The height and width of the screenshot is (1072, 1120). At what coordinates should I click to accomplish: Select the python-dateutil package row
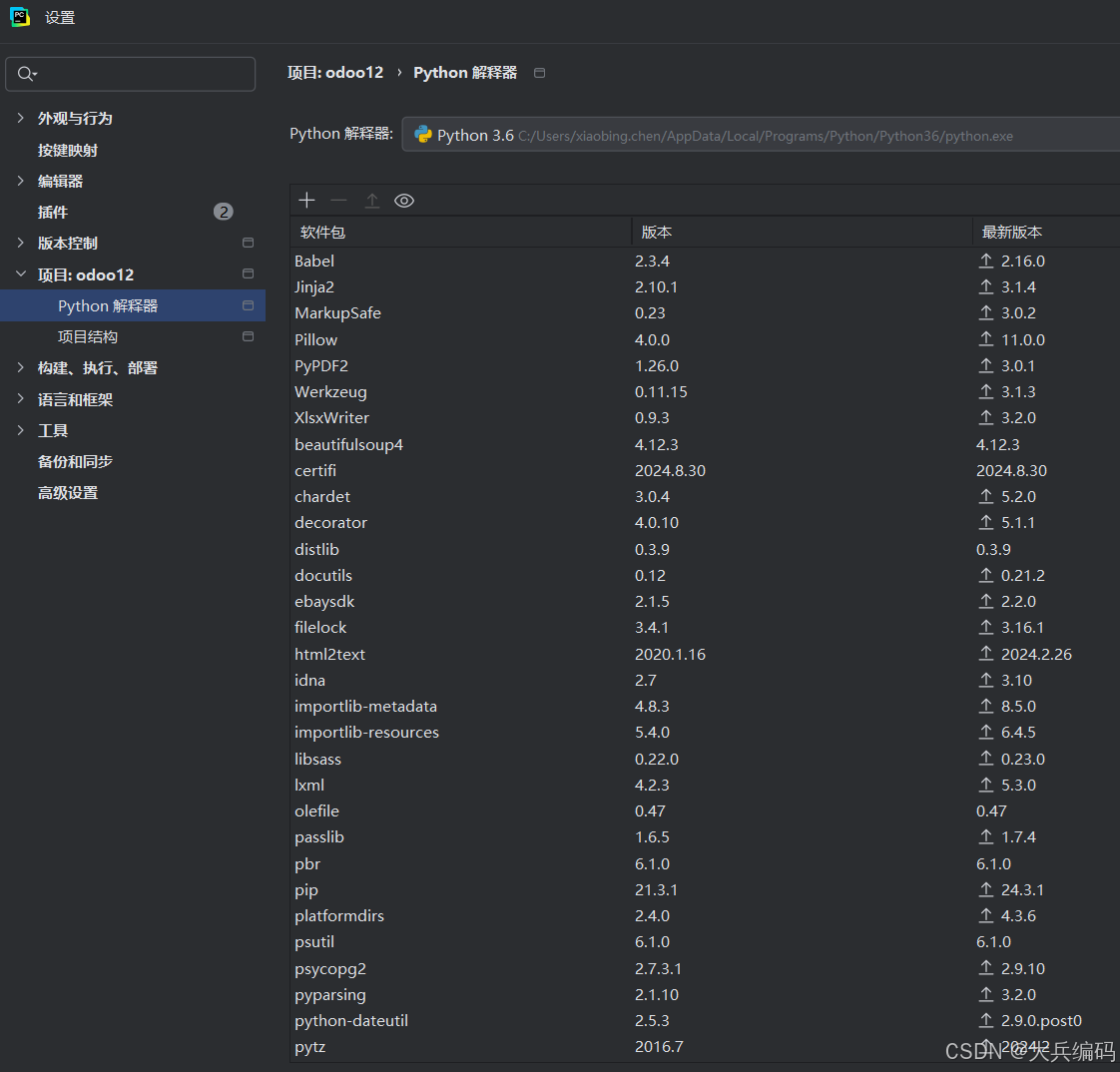coord(705,1020)
